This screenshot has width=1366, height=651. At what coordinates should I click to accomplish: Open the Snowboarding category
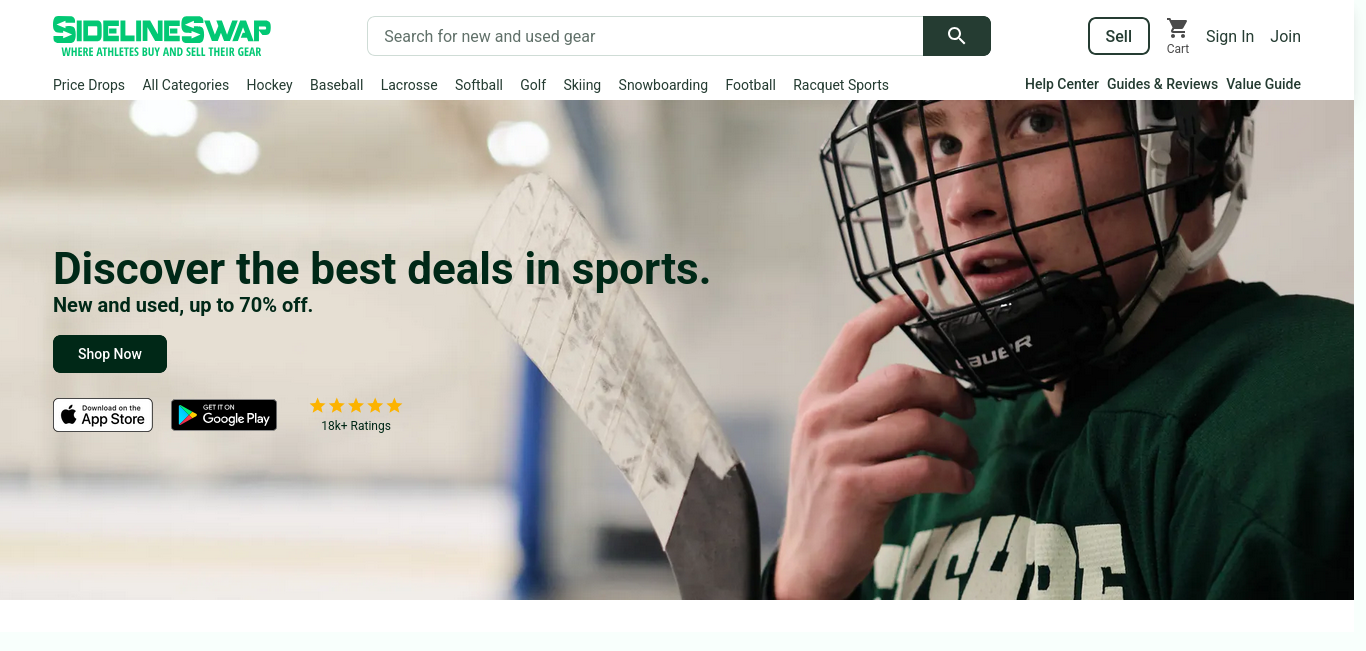coord(663,85)
